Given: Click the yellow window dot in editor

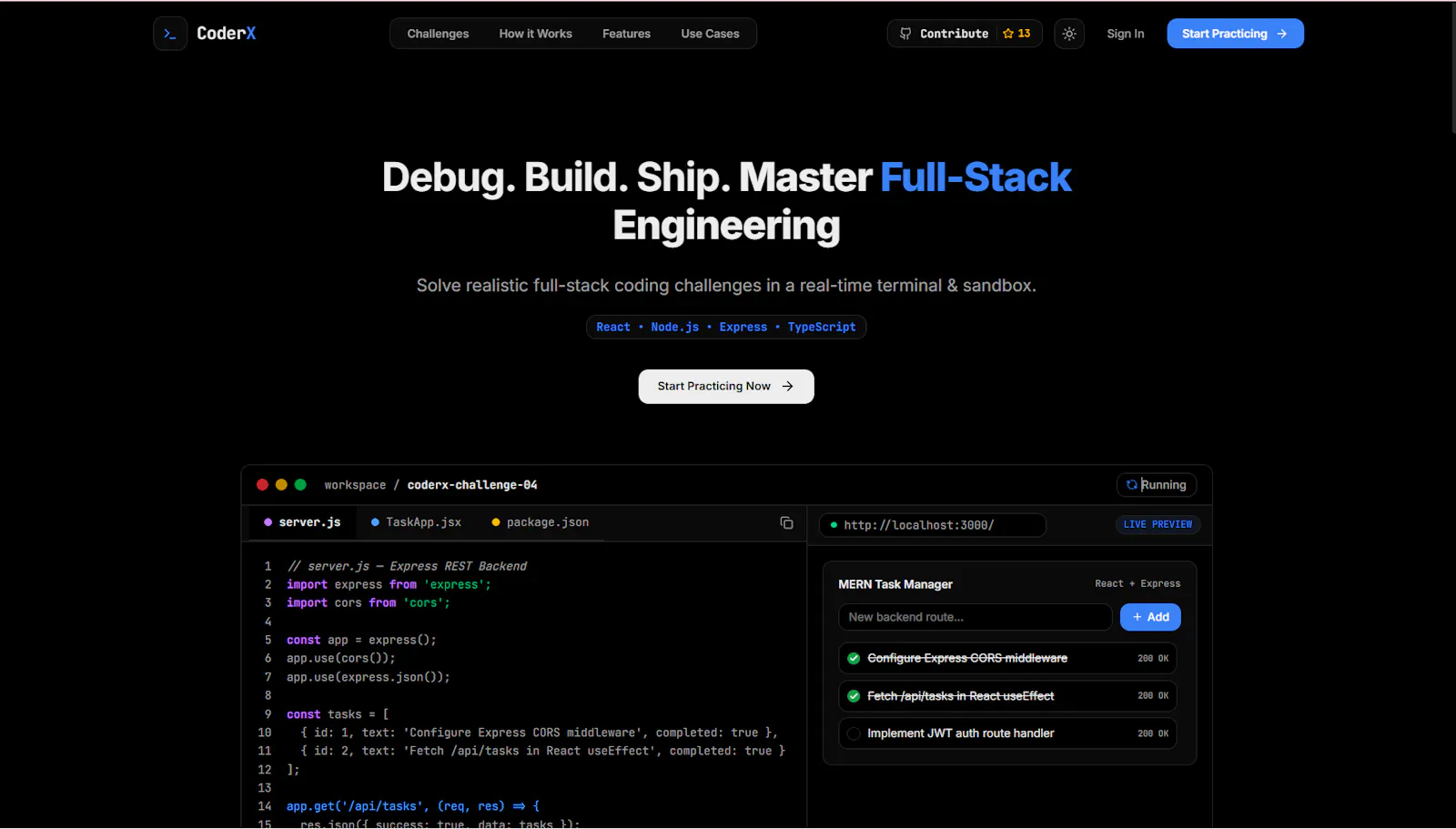Looking at the screenshot, I should (x=281, y=485).
